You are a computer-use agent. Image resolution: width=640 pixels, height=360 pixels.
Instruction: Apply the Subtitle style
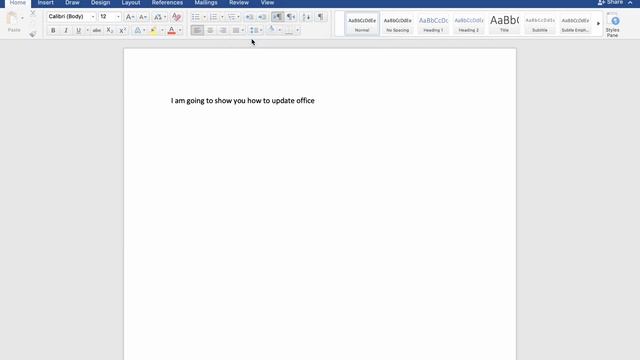coord(540,24)
